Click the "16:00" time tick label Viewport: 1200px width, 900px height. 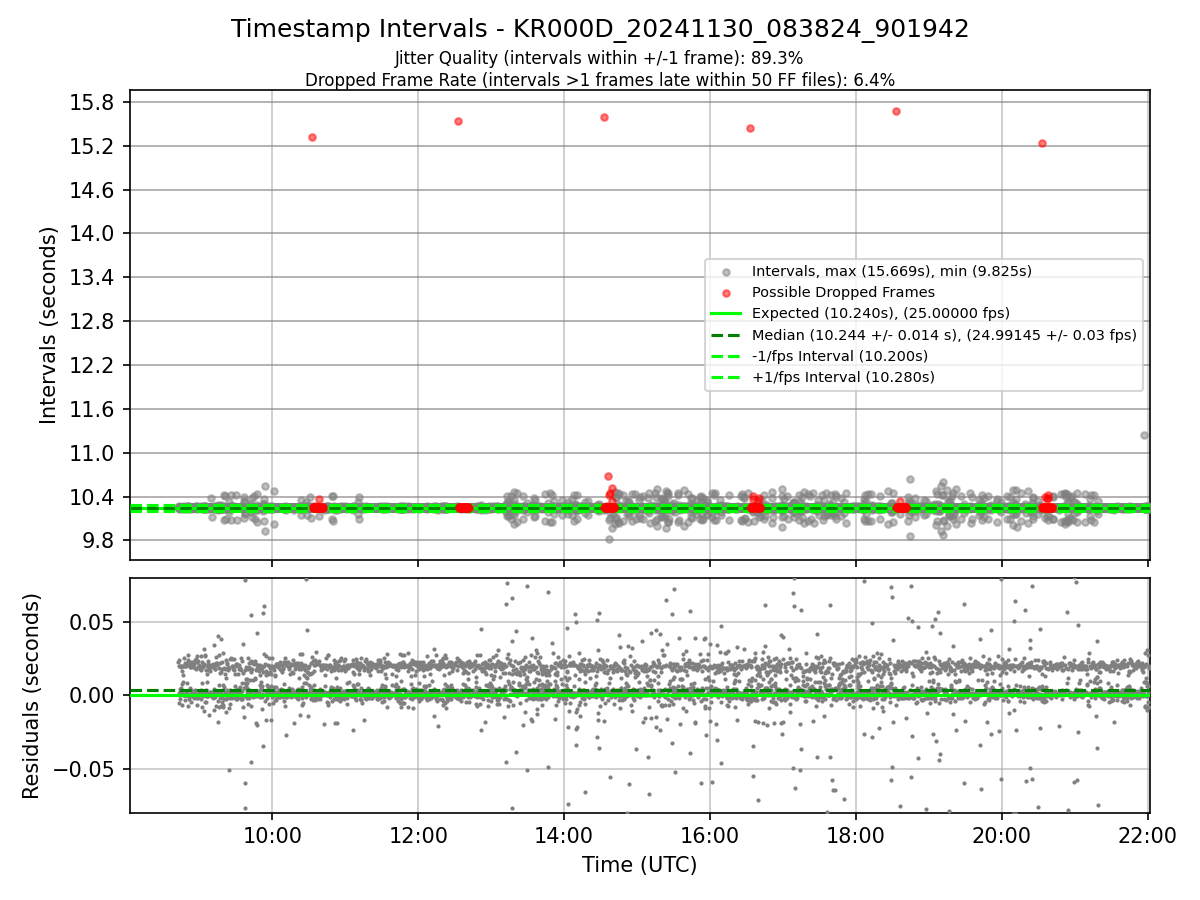[x=710, y=835]
